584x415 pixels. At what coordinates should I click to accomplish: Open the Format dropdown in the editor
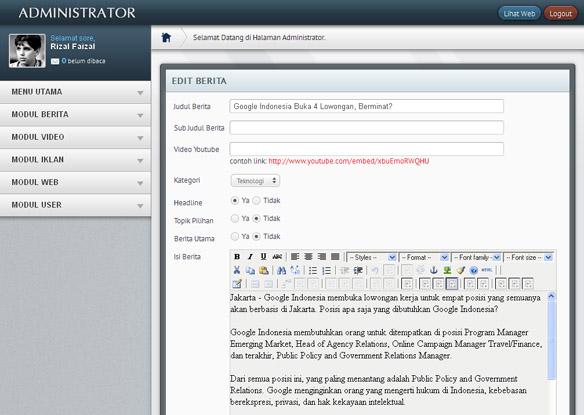[423, 257]
